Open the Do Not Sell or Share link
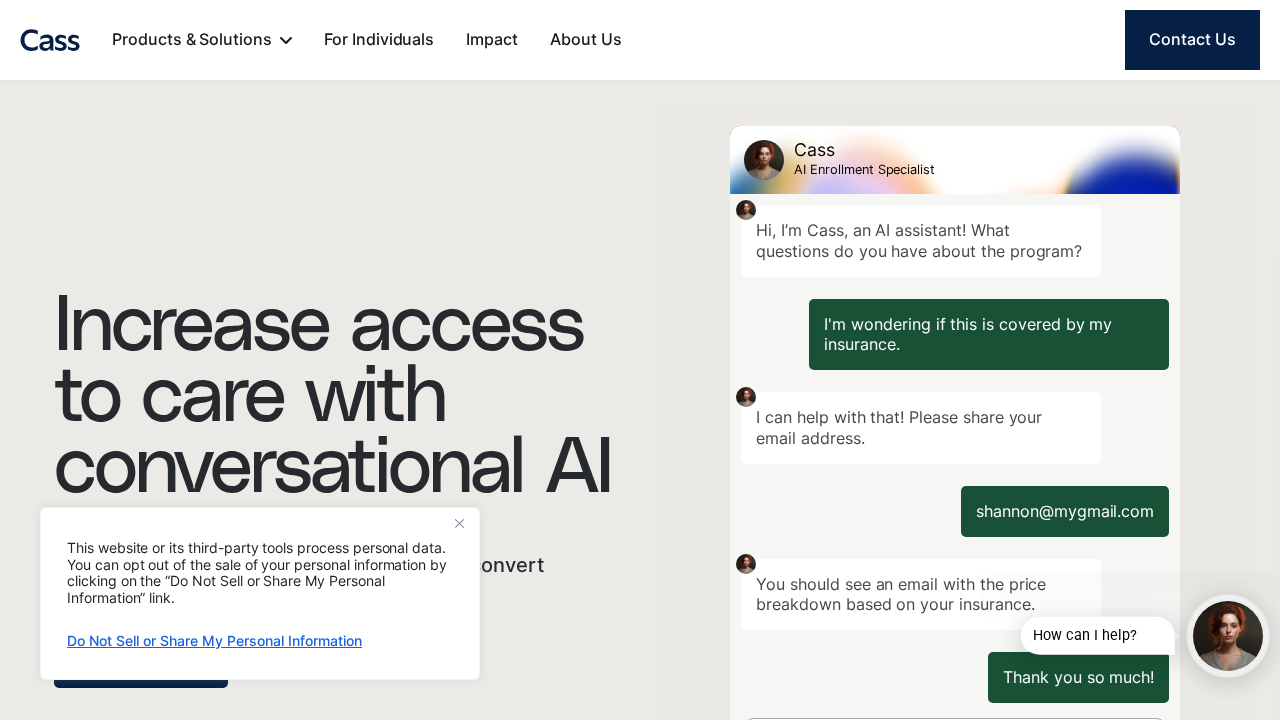 pos(214,641)
